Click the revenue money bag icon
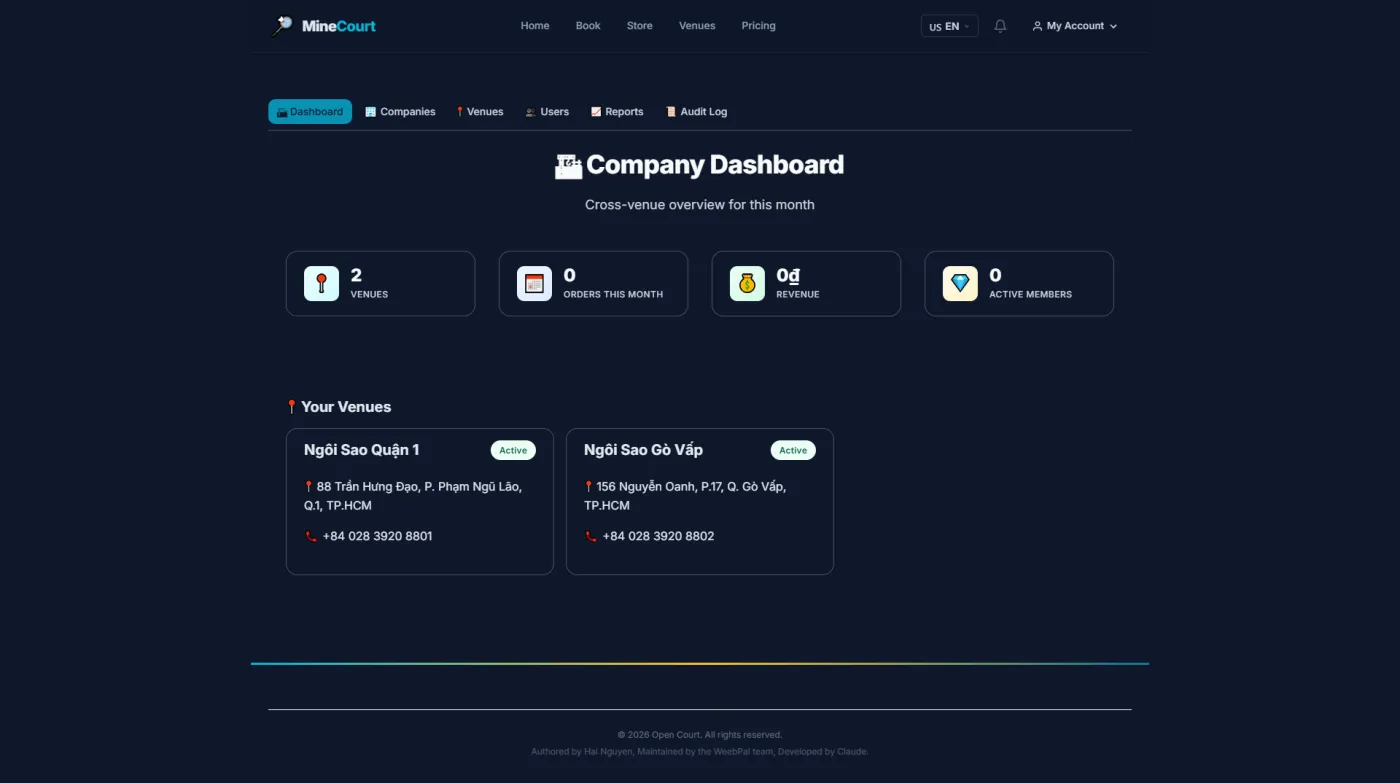 pos(747,284)
